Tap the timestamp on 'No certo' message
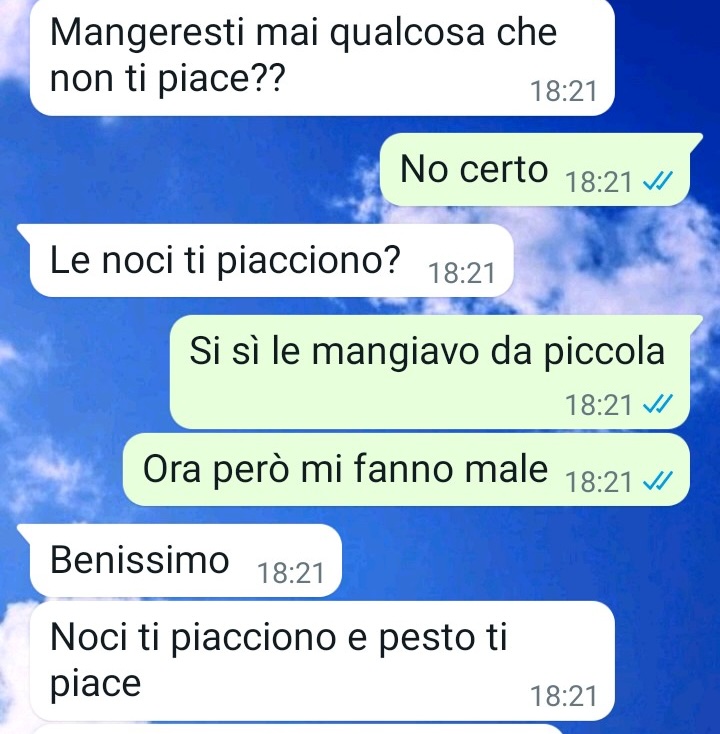The image size is (720, 734). coord(599,182)
